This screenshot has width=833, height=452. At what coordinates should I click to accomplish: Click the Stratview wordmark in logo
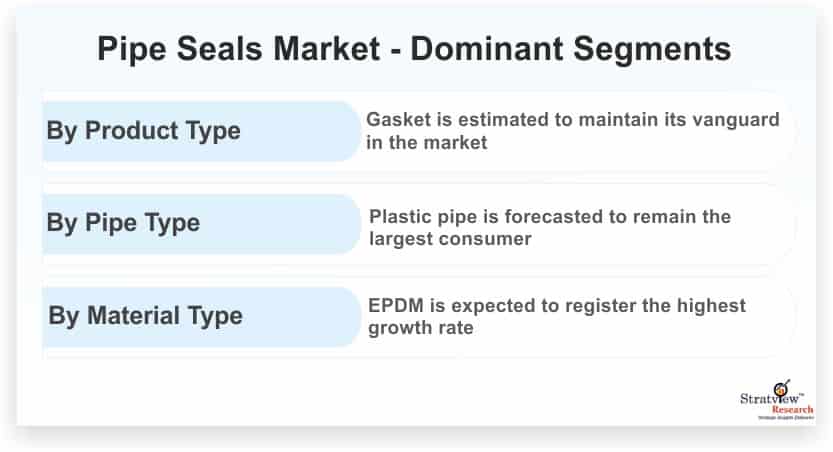[x=770, y=398]
